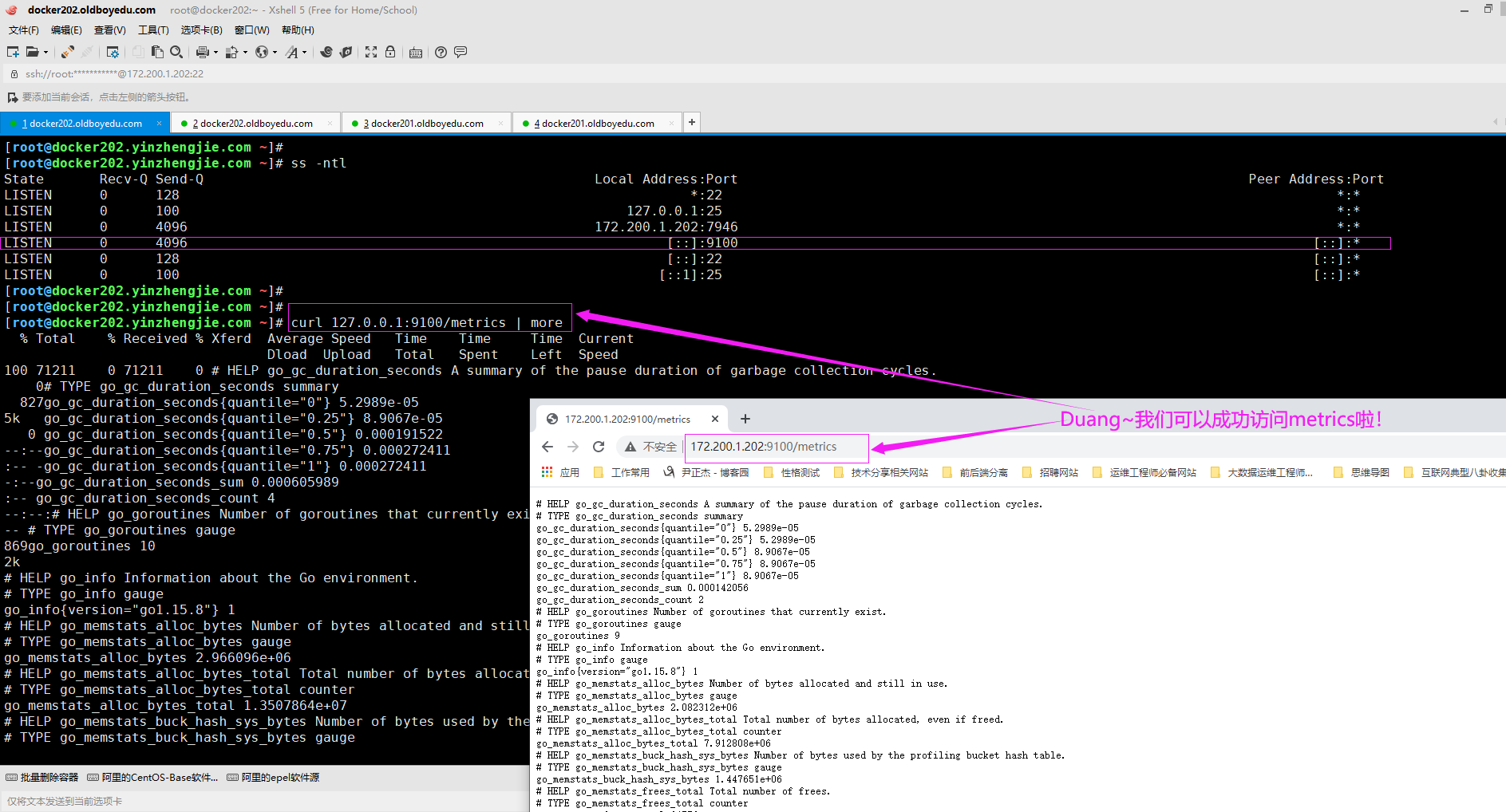Click the Print icon
This screenshot has height=812, width=1506.
[203, 52]
